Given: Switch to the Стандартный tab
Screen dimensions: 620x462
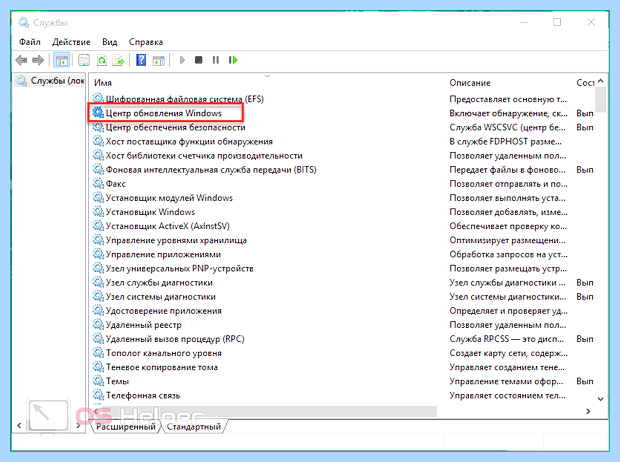Looking at the screenshot, I should tap(193, 427).
